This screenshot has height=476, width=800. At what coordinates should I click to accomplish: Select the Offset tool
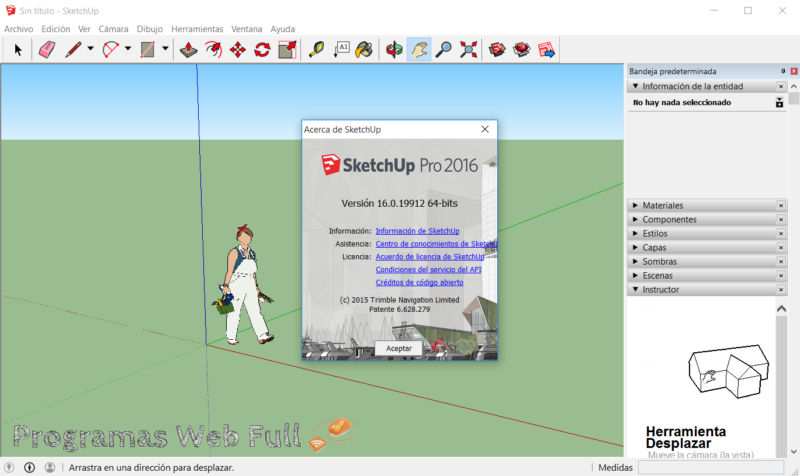tap(213, 50)
